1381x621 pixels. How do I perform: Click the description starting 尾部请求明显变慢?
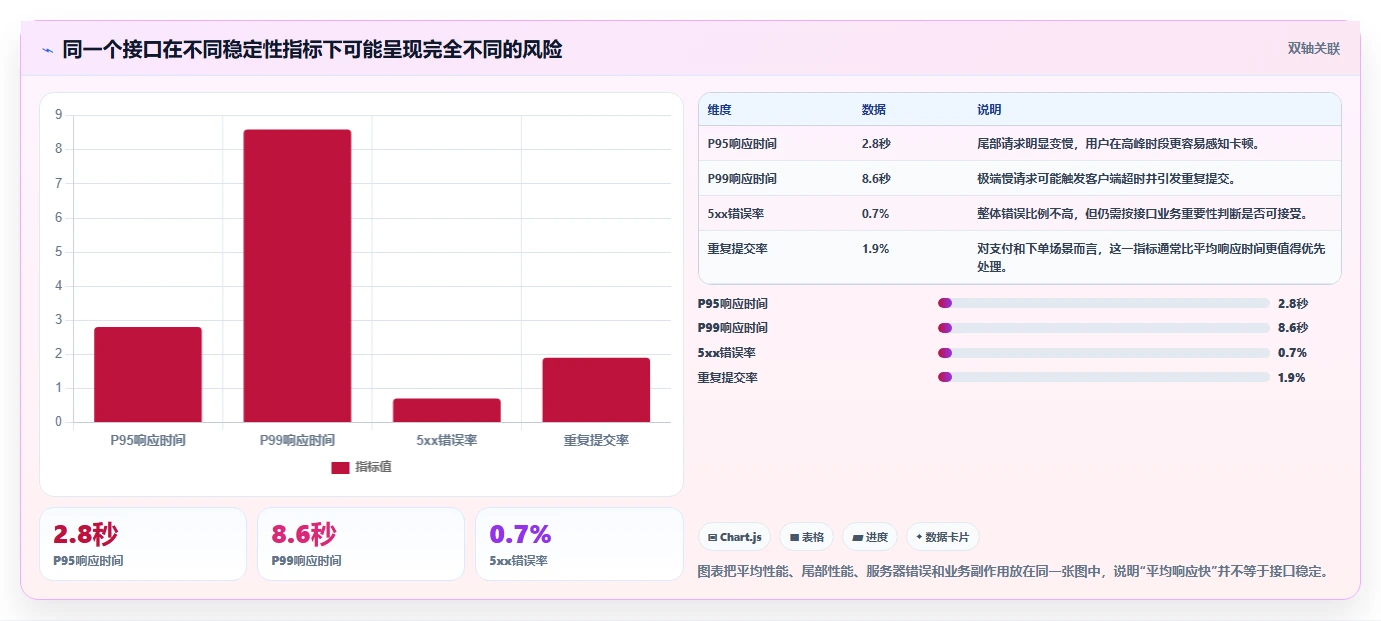point(1119,144)
